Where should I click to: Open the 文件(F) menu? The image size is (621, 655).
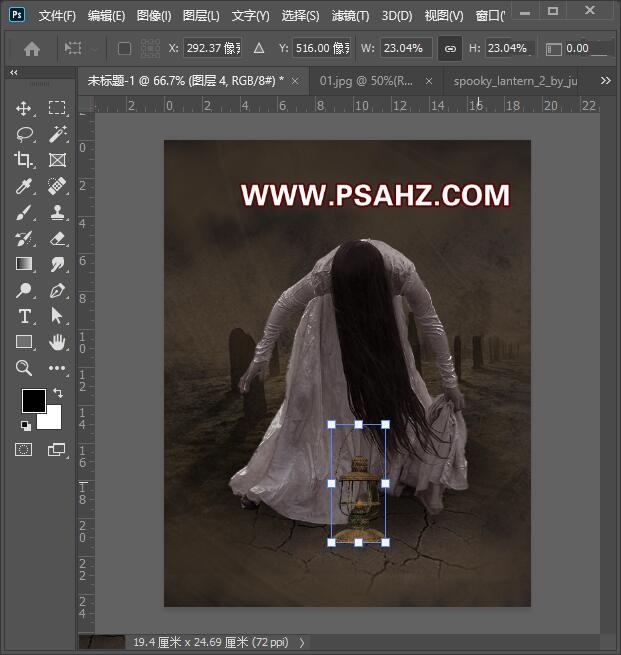tap(58, 16)
